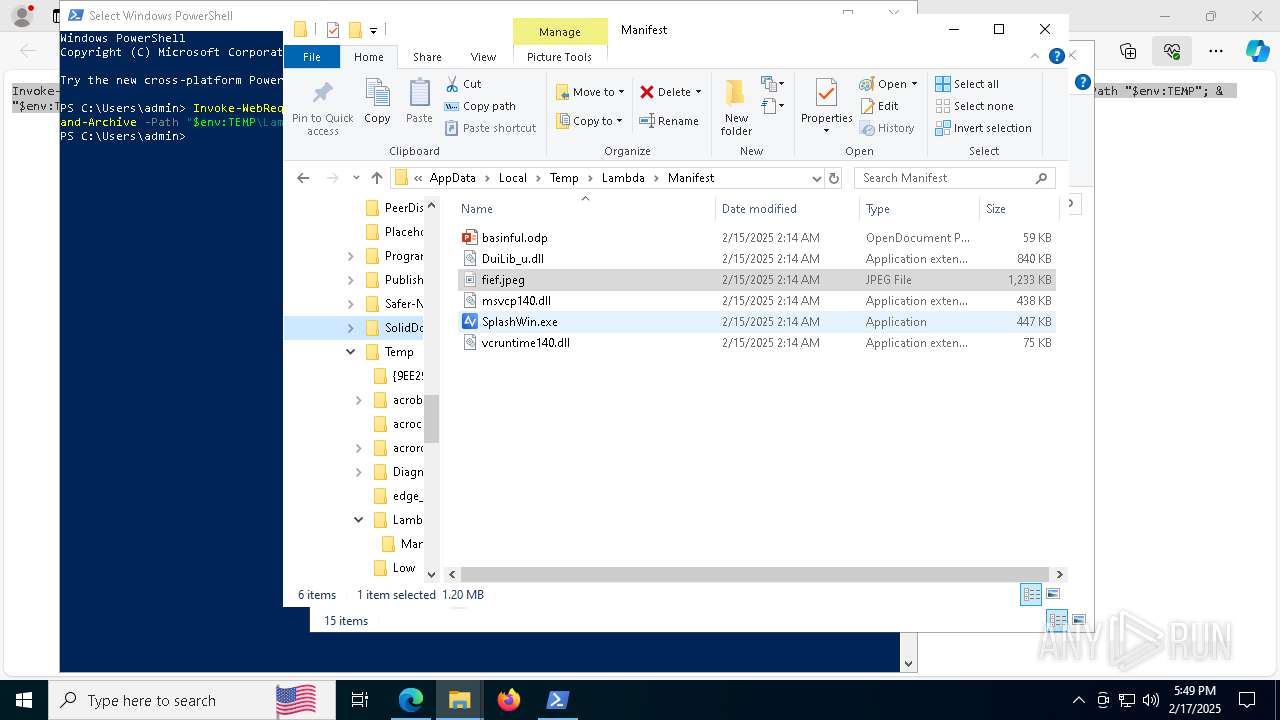Collapse the Temp folder in the tree

click(351, 352)
